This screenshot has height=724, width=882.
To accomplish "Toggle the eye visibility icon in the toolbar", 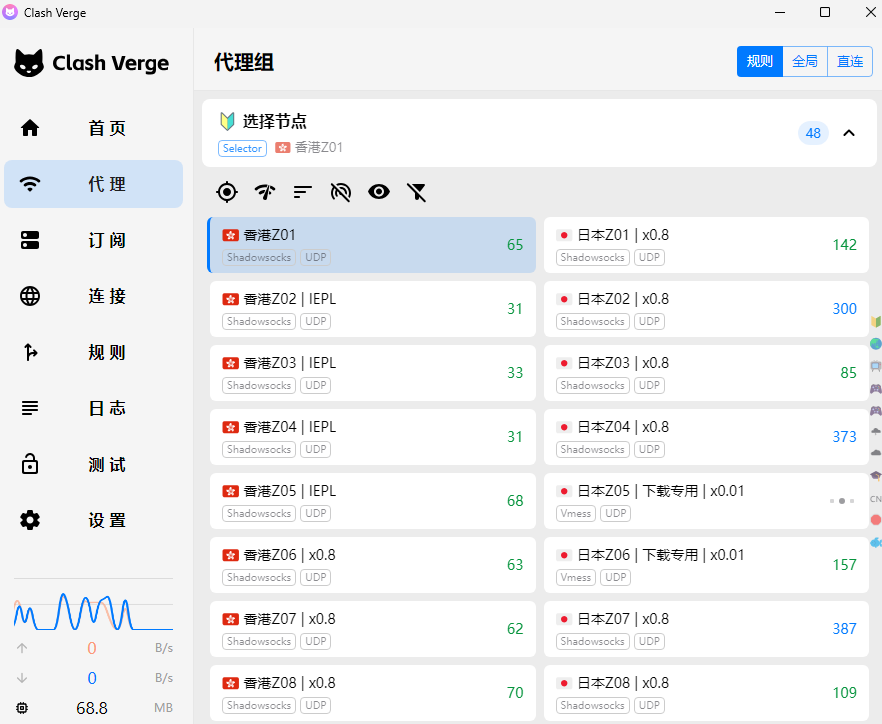I will tap(378, 191).
